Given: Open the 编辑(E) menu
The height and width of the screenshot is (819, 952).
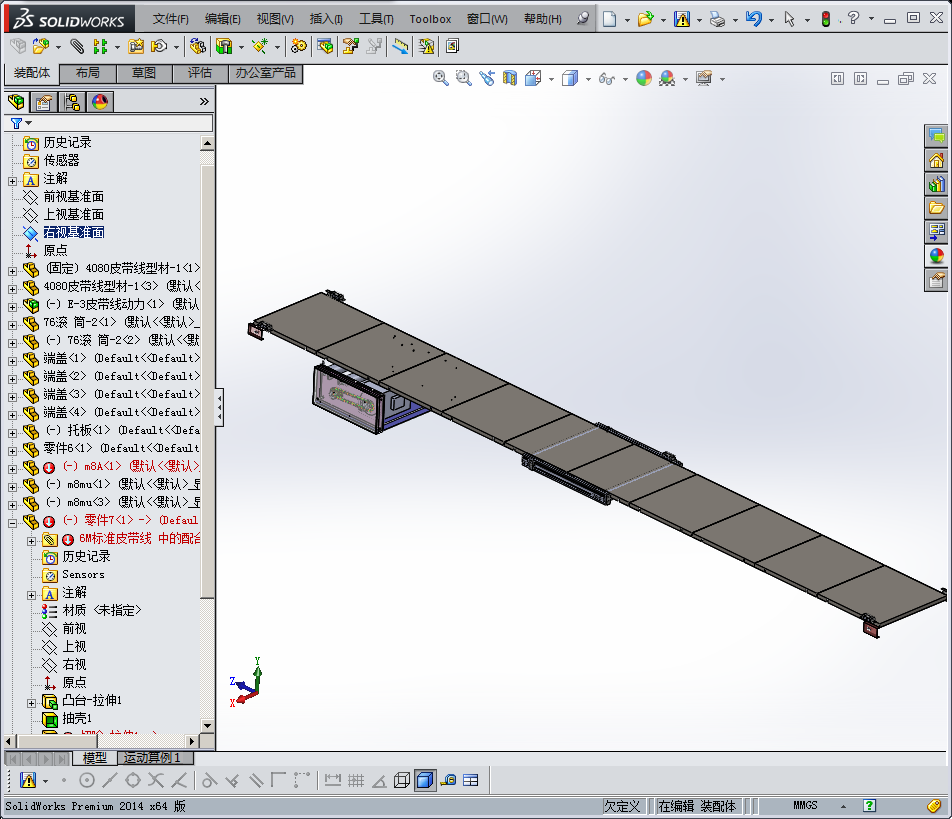Looking at the screenshot, I should pyautogui.click(x=222, y=19).
